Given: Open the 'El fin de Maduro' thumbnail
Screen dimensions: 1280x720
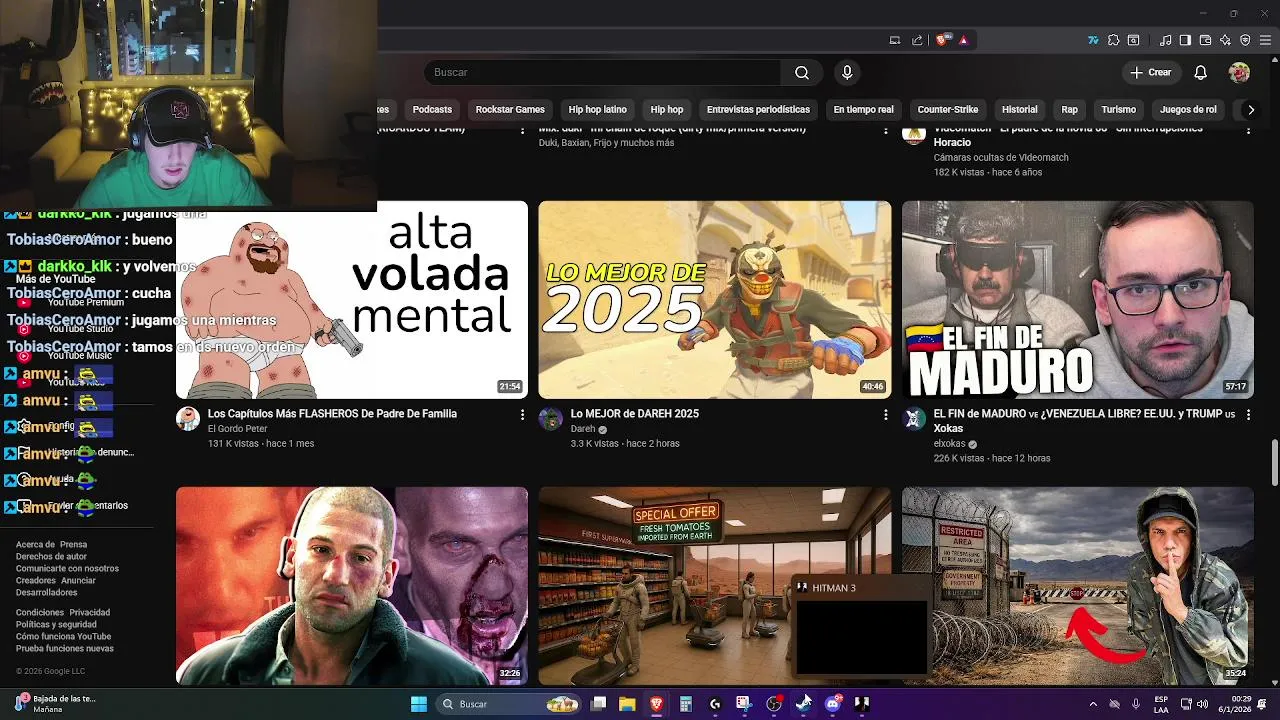Looking at the screenshot, I should point(1078,300).
